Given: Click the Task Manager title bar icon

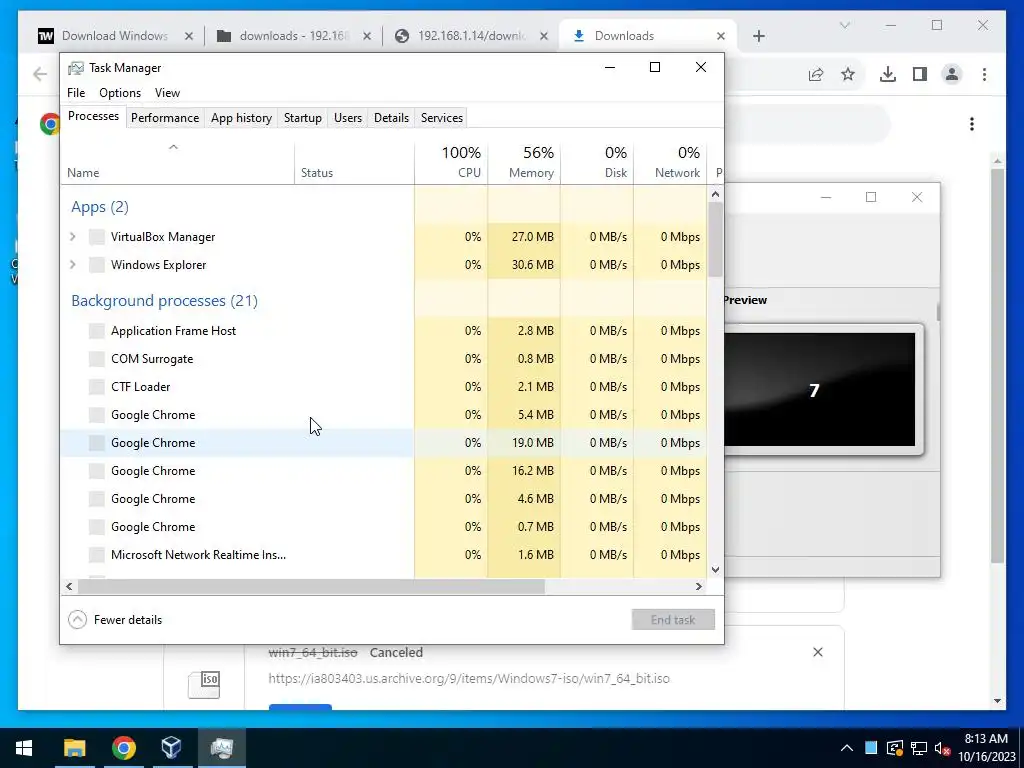Looking at the screenshot, I should (x=76, y=68).
